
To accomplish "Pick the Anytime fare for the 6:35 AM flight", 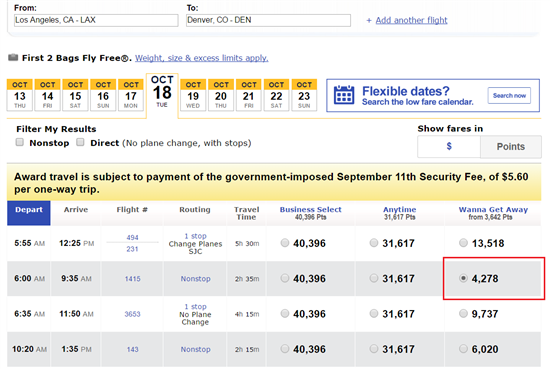I will [374, 313].
